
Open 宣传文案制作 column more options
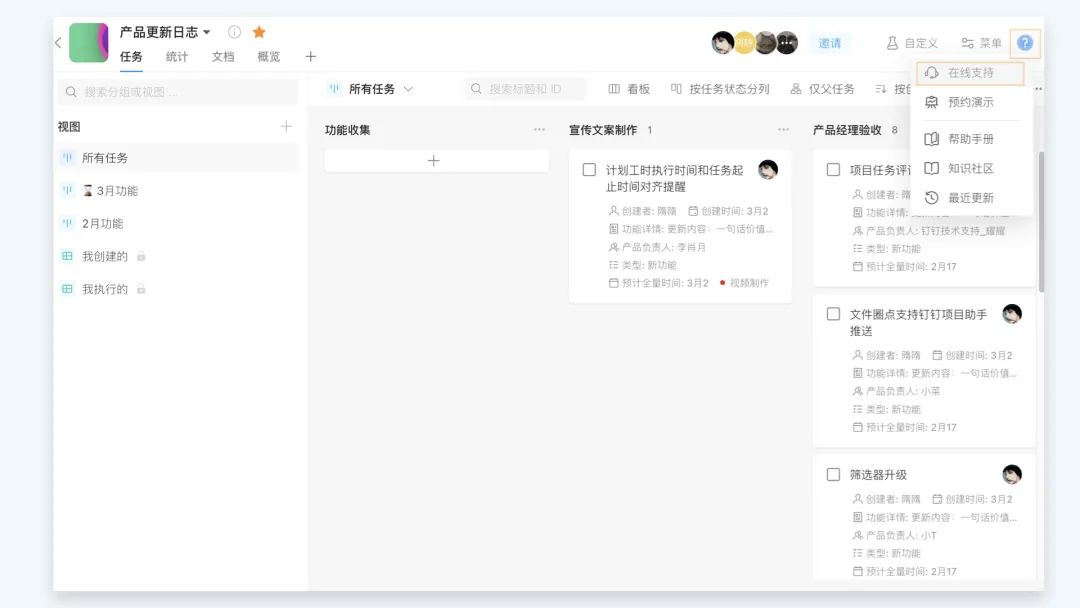pyautogui.click(x=783, y=130)
